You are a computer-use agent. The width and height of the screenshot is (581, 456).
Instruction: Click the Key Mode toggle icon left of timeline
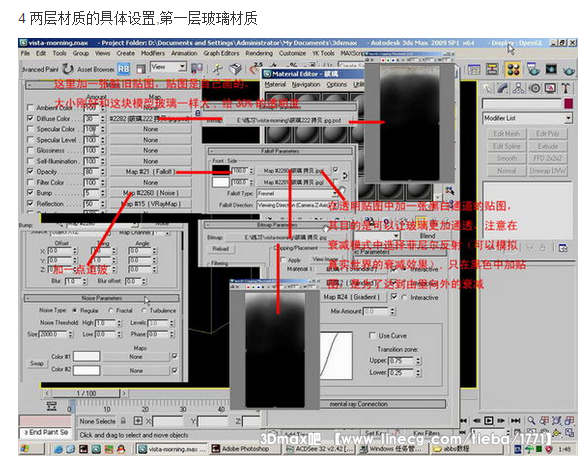click(x=52, y=406)
